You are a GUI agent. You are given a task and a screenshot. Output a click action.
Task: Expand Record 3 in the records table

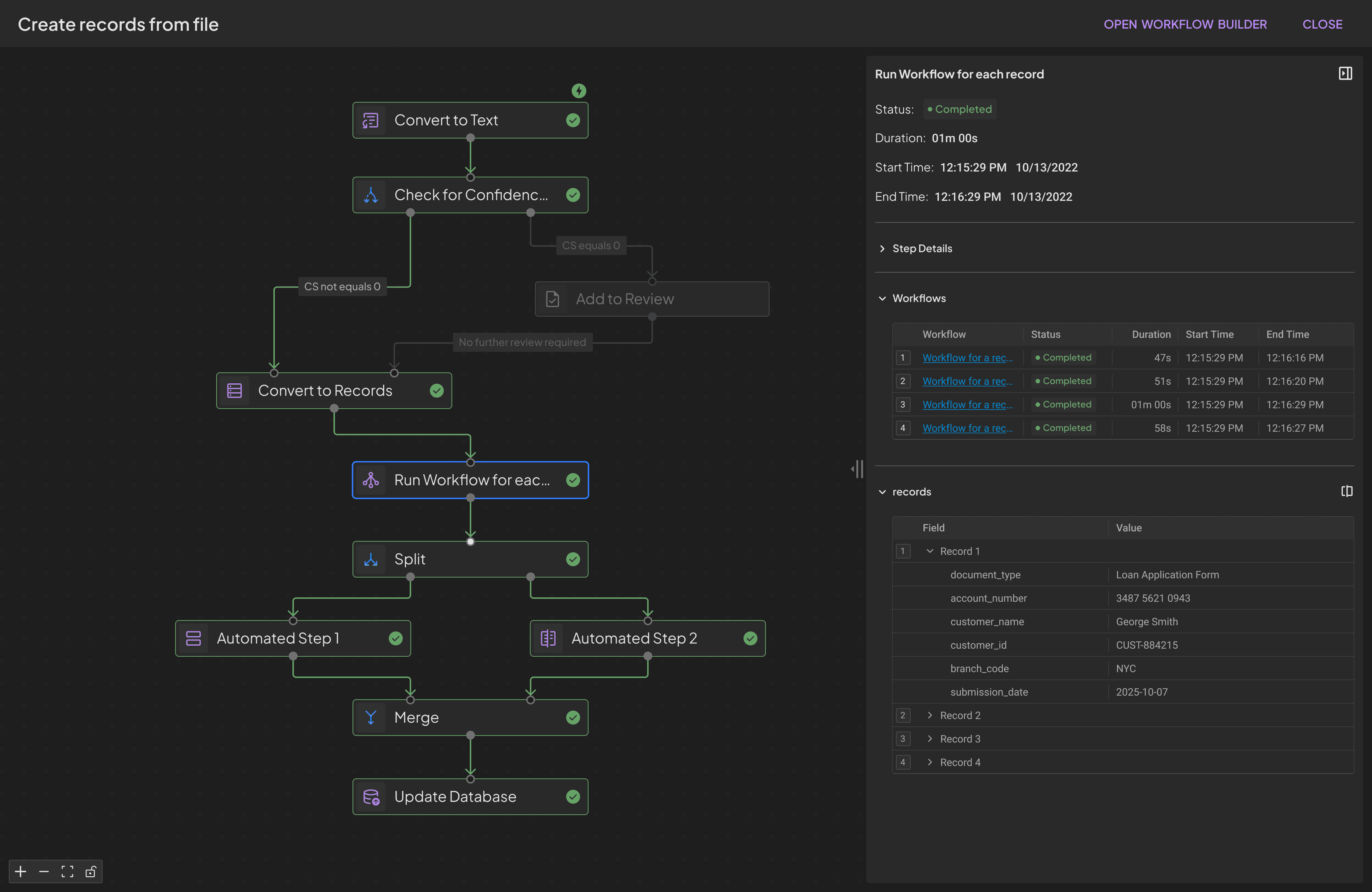coord(929,738)
